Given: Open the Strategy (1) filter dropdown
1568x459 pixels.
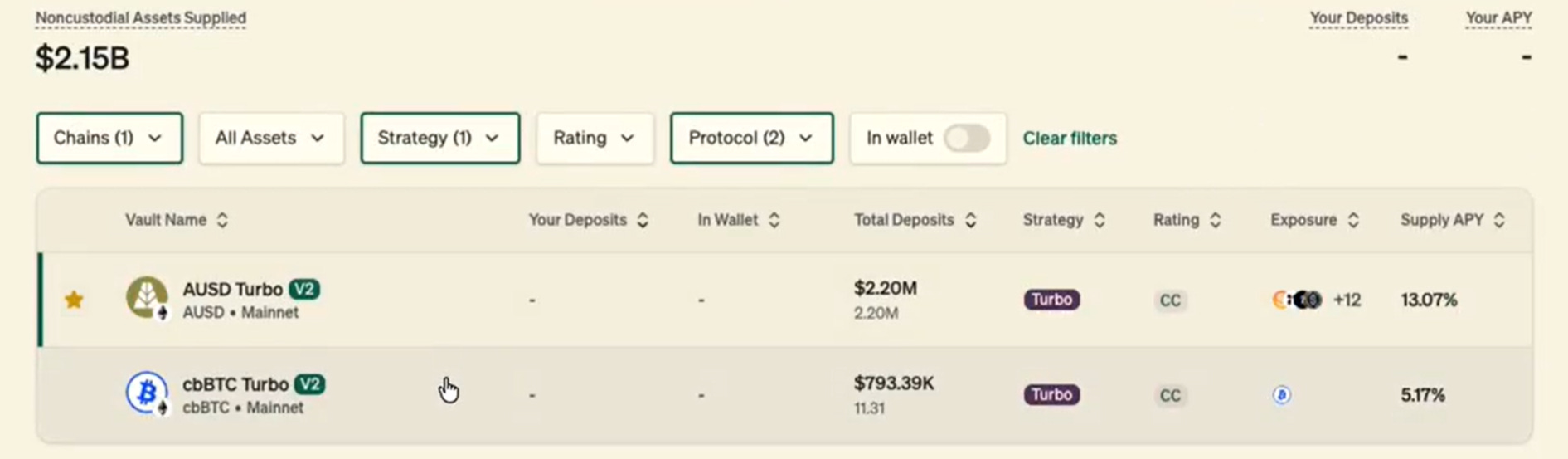Looking at the screenshot, I should tap(439, 138).
